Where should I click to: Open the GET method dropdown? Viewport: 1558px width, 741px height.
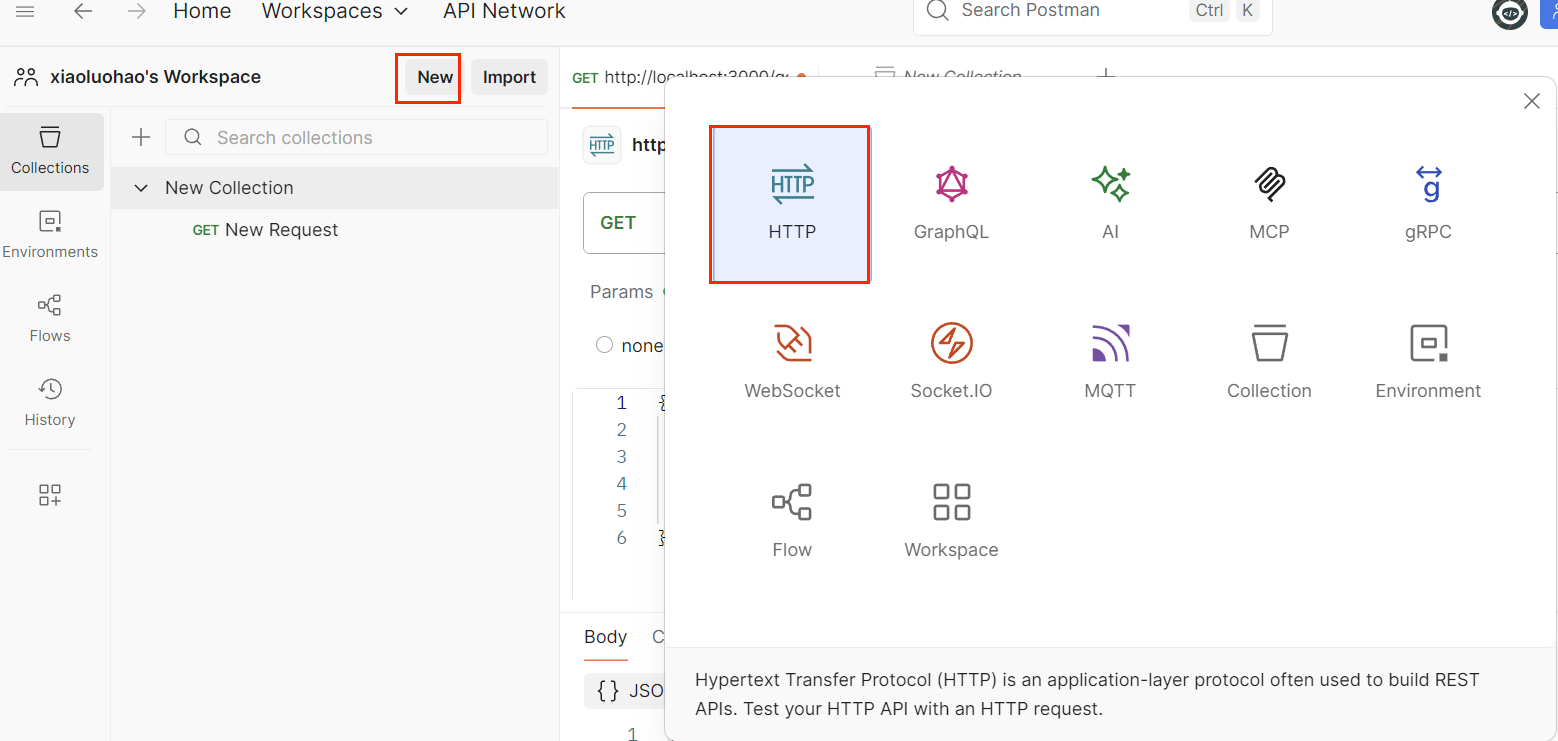click(x=624, y=223)
